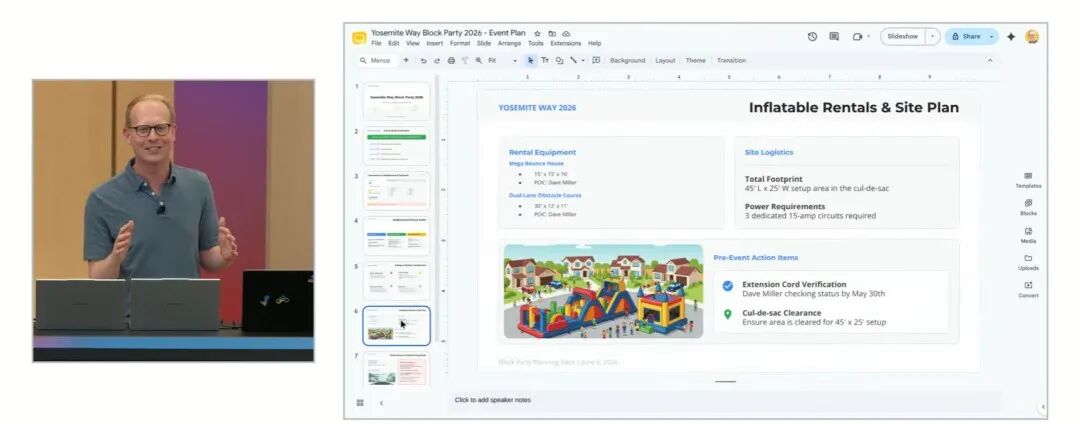Screen dimensions: 1080x424
Task: Select the text box tool
Action: click(x=545, y=61)
